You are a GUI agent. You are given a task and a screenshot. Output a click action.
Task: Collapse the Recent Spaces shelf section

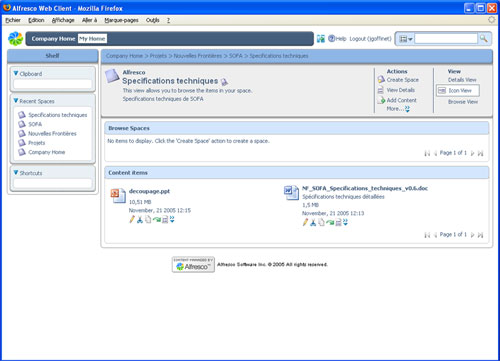point(16,100)
